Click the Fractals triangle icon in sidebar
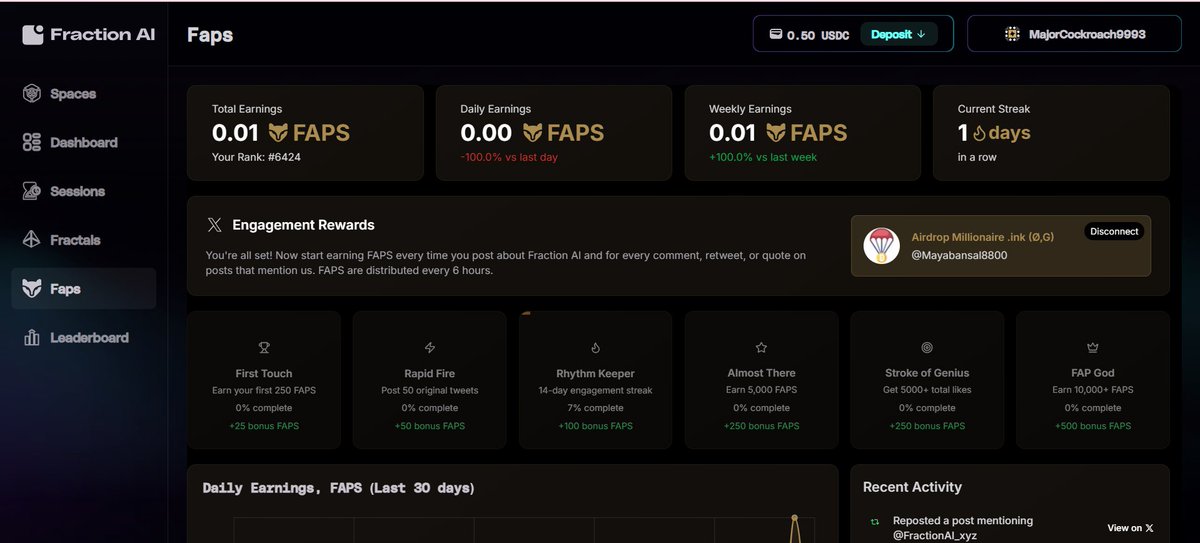Screen dimensions: 1200x543 [x=32, y=240]
